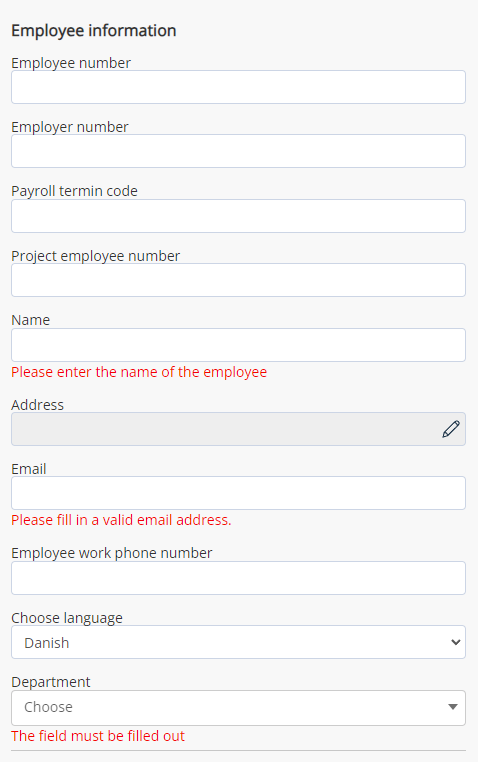The width and height of the screenshot is (478, 762).
Task: Click the triangle arrow on Department dropdown
Action: [x=453, y=707]
